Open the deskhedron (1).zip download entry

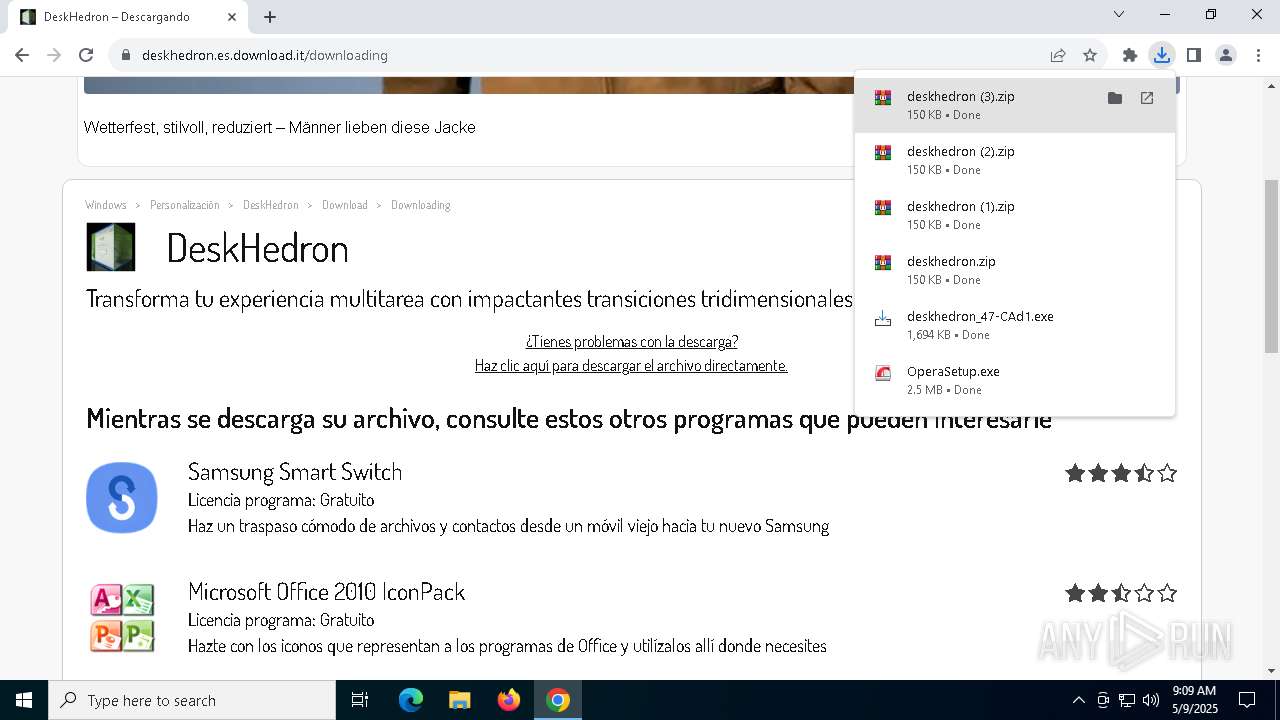[x=1015, y=215]
